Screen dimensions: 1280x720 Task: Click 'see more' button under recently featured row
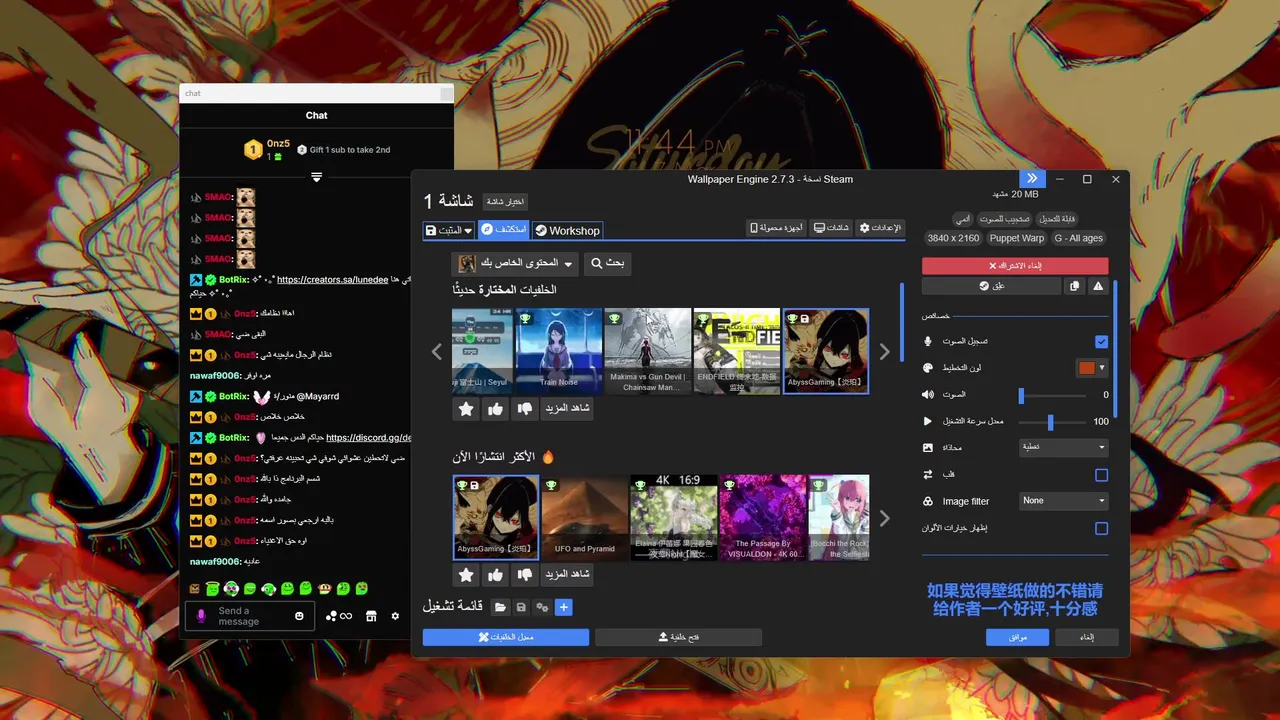567,408
